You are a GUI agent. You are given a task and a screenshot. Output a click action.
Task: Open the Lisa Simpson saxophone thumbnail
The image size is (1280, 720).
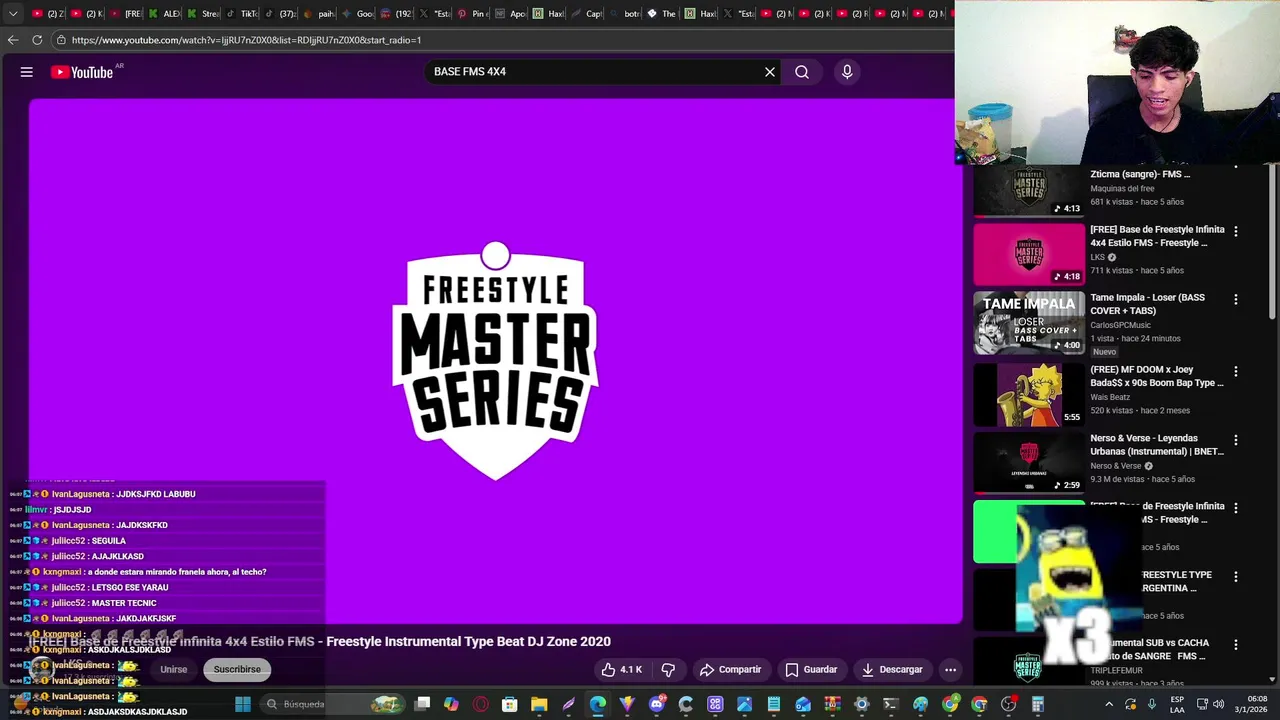[1029, 395]
